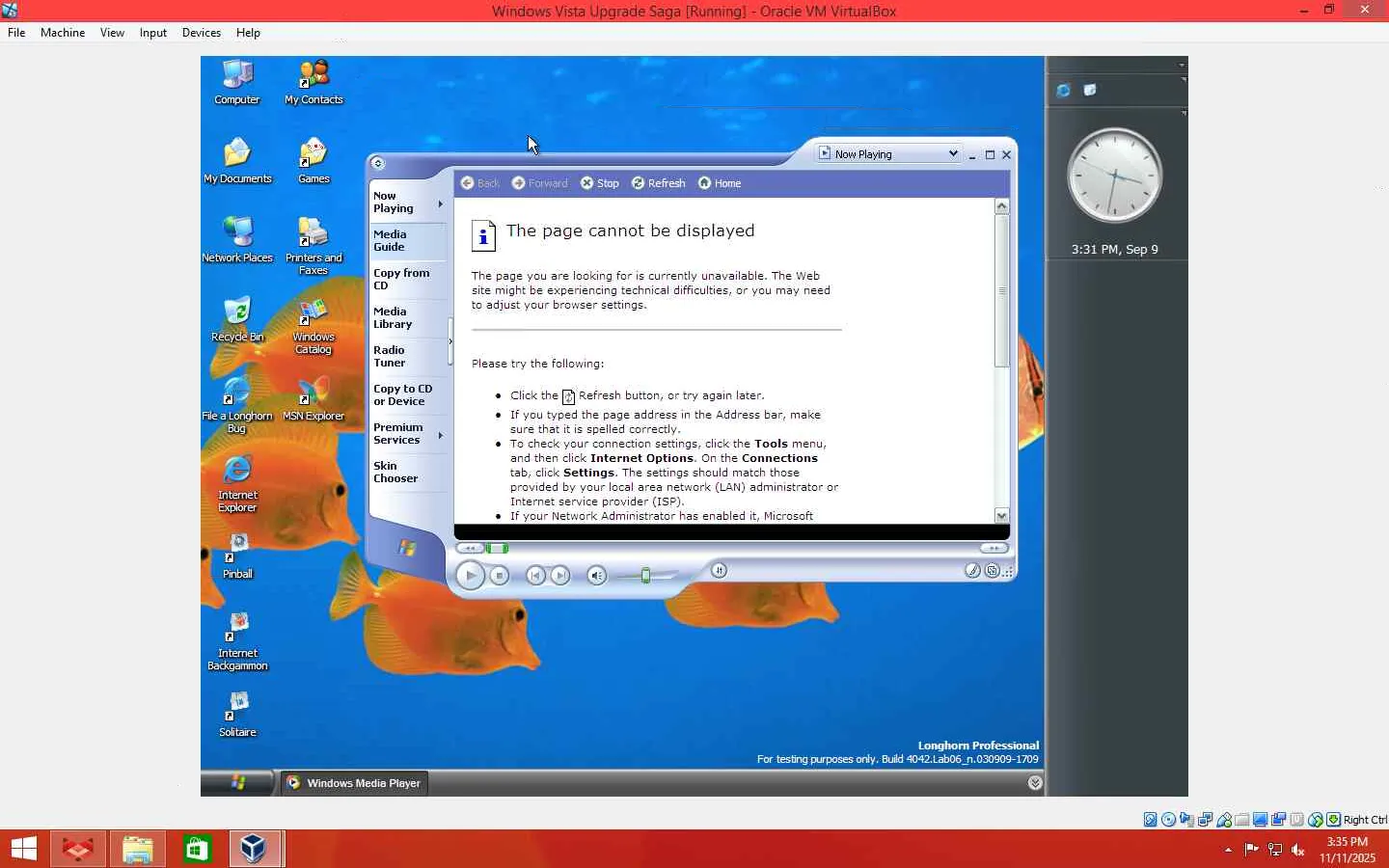Collapse the Media Player taskbar with round button

pos(378,164)
